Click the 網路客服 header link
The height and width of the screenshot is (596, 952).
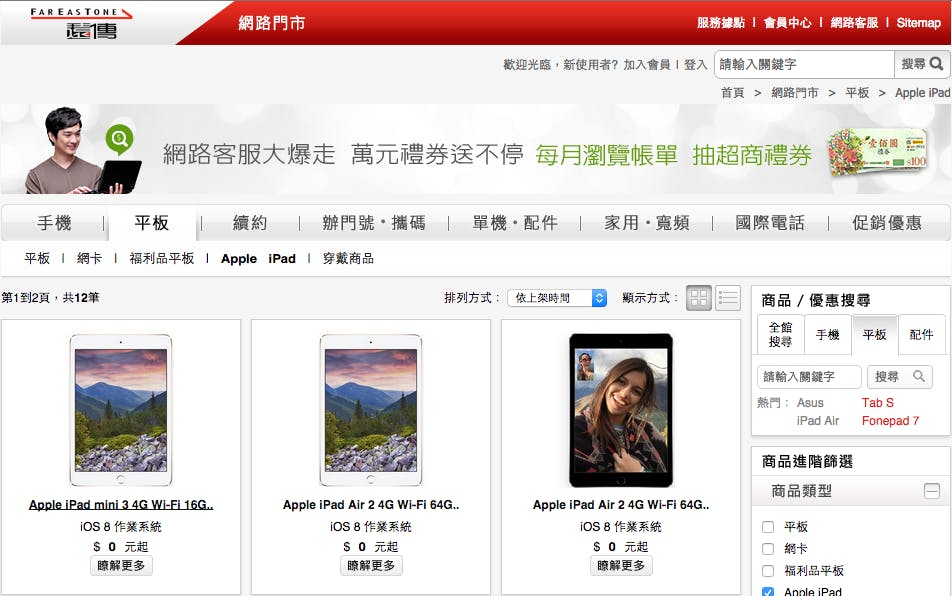click(x=854, y=22)
